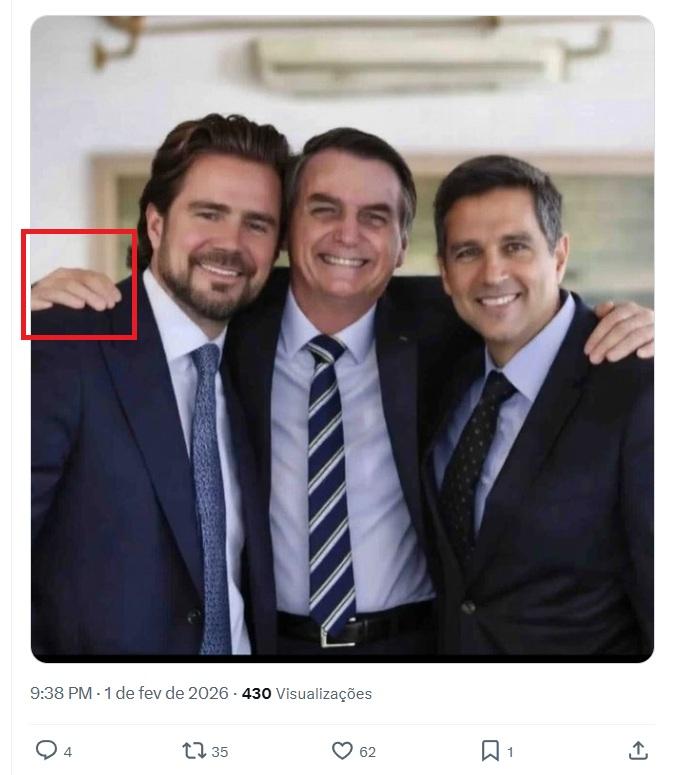This screenshot has height=775, width=673.
Task: View the 430 Visualizações analytics
Action: click(x=257, y=693)
